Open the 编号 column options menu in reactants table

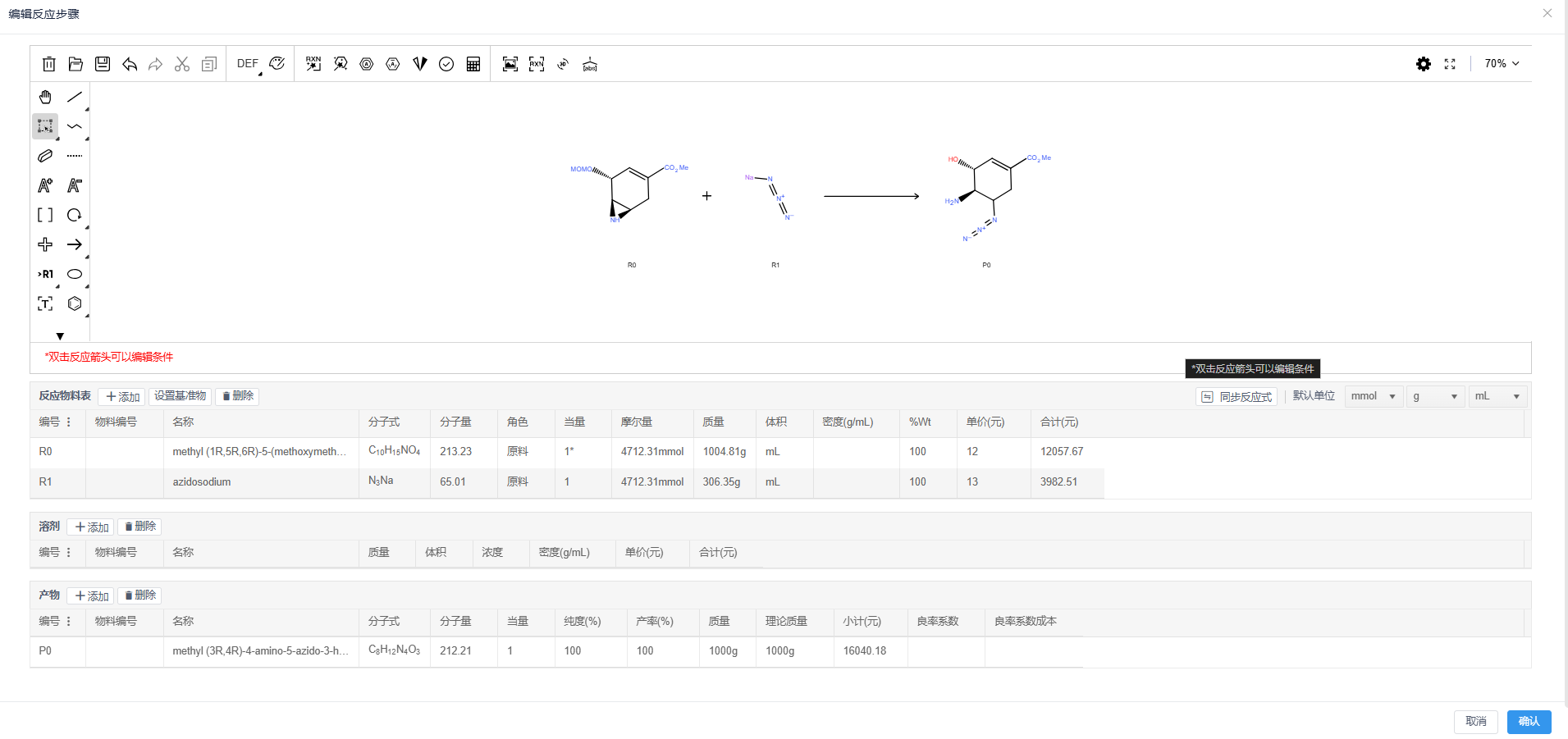point(69,422)
